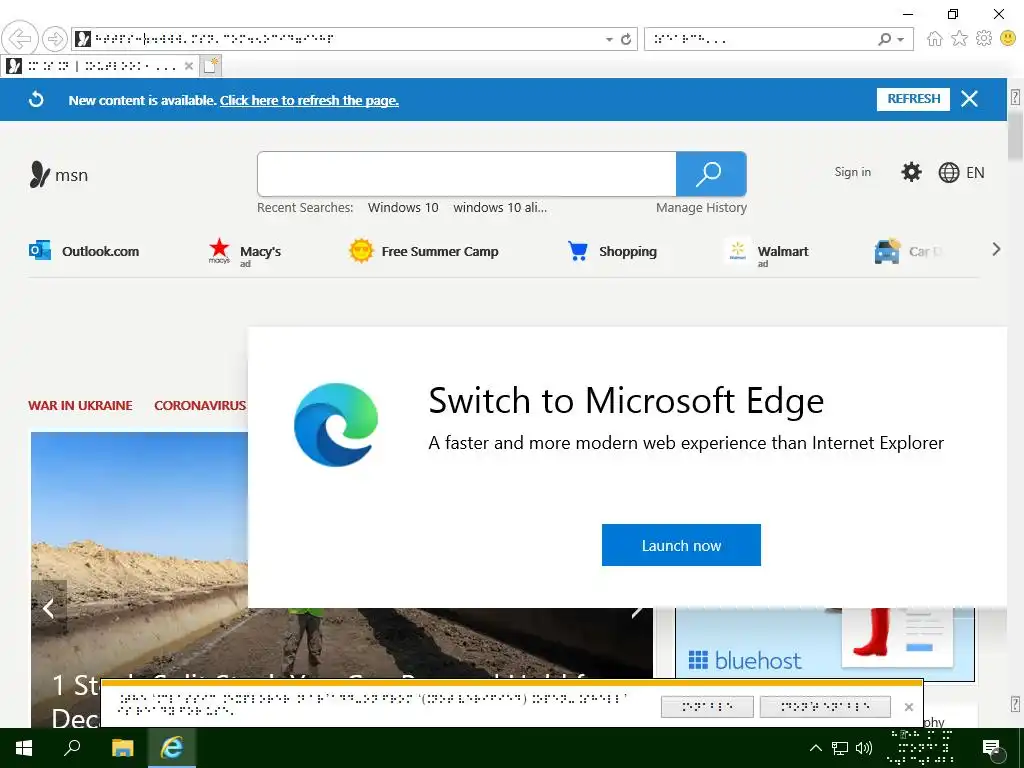The width and height of the screenshot is (1024, 768).
Task: Click second button in notification bar
Action: [x=825, y=707]
